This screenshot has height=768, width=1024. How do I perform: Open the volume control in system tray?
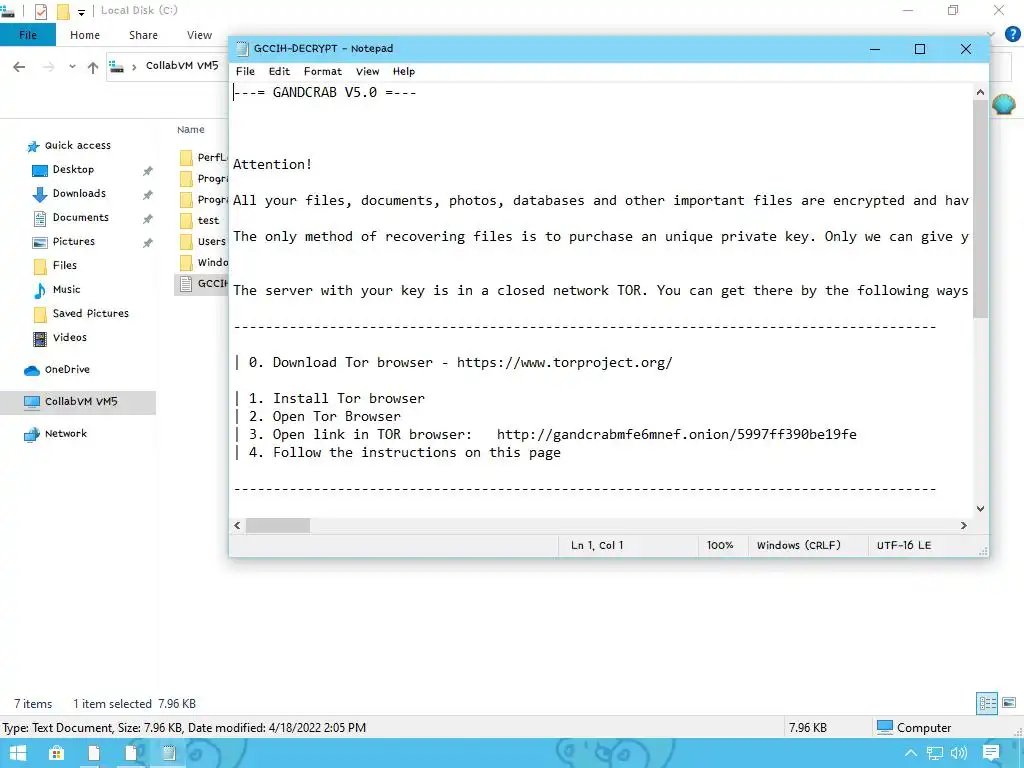coord(959,754)
